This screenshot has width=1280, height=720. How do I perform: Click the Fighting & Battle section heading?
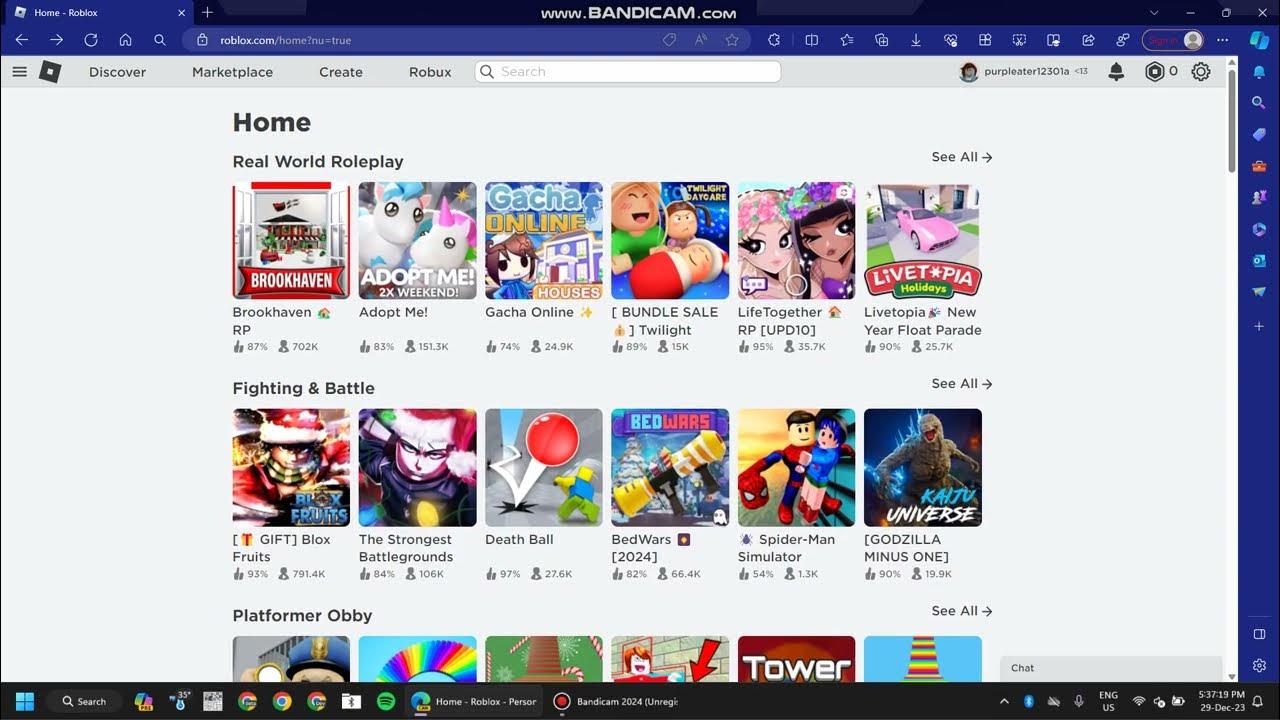tap(303, 388)
